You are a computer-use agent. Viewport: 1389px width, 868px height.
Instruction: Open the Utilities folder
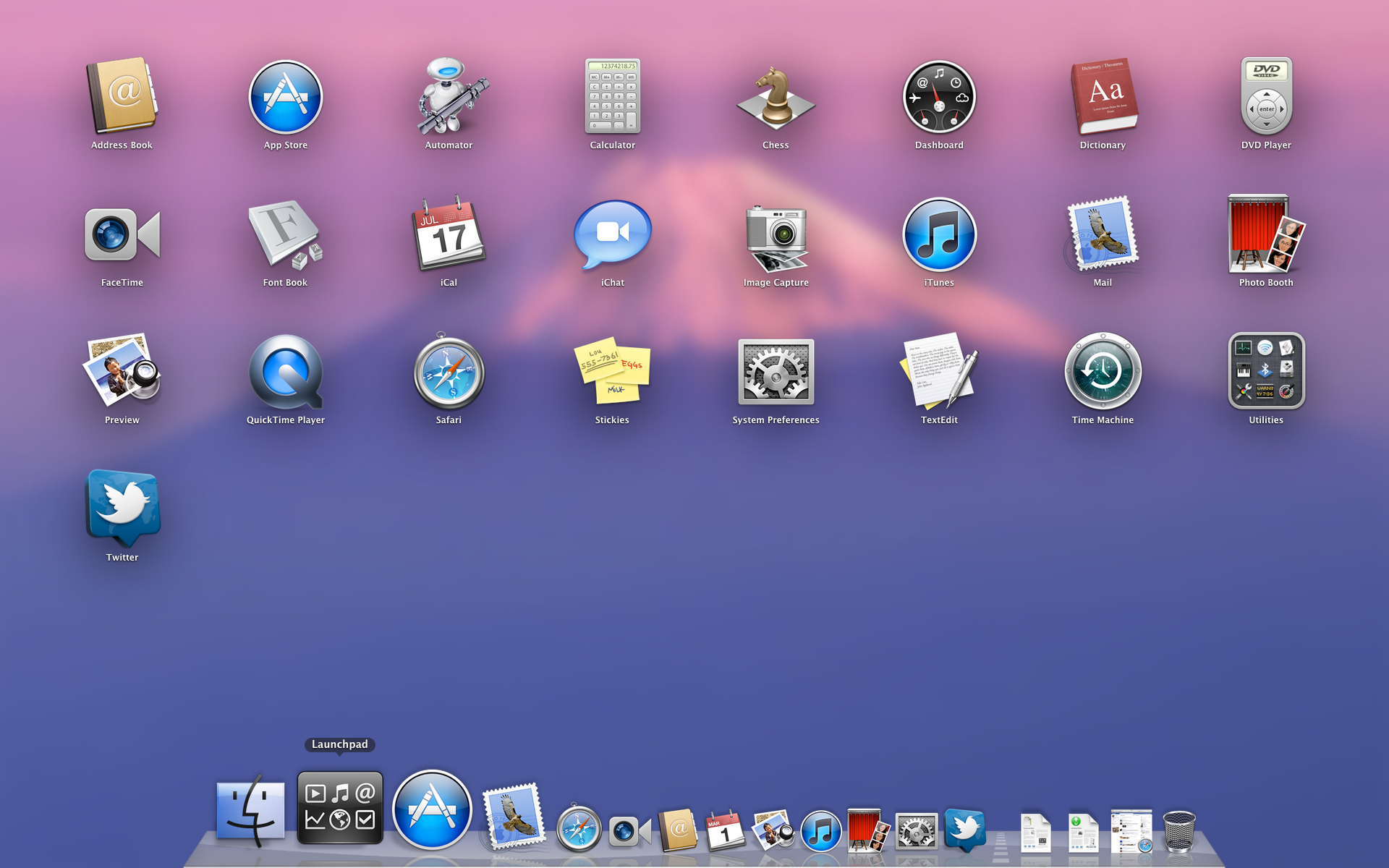tap(1266, 370)
